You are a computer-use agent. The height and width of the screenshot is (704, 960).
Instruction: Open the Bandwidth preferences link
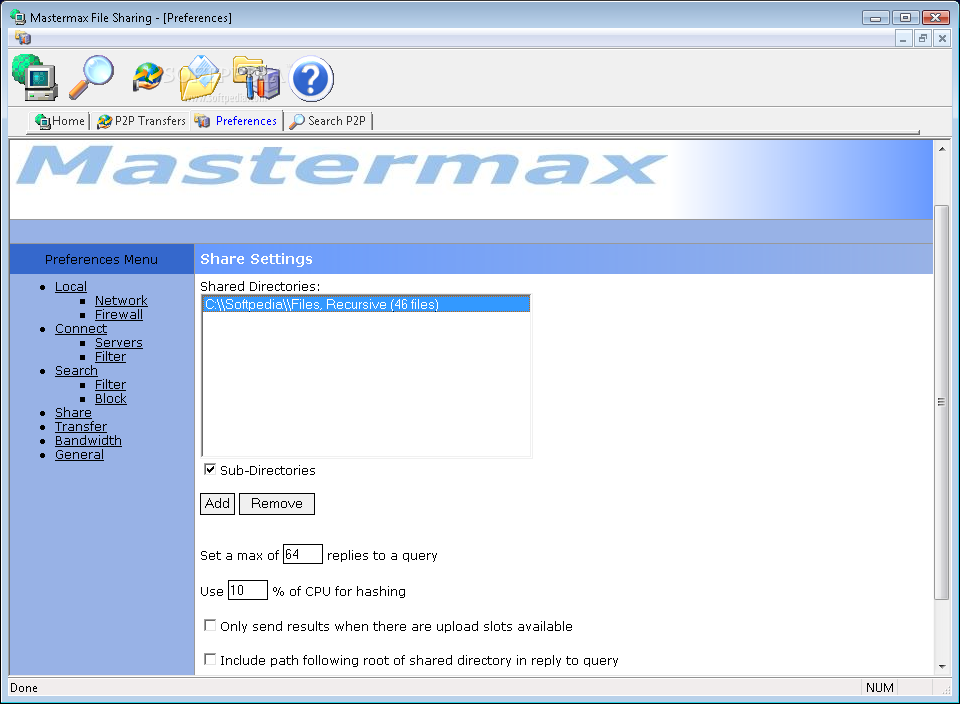[88, 441]
